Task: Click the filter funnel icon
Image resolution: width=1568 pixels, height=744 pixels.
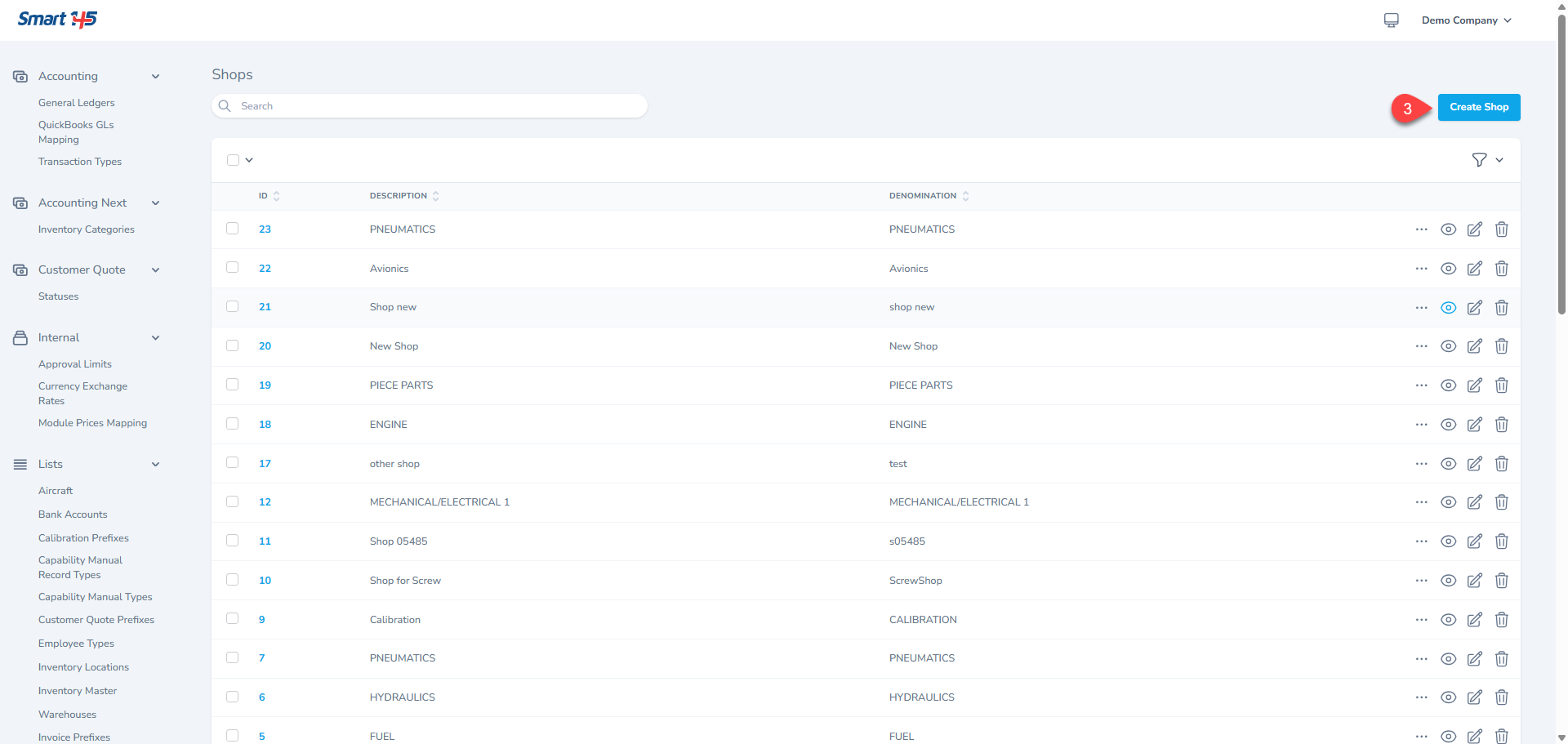Action: click(x=1479, y=160)
